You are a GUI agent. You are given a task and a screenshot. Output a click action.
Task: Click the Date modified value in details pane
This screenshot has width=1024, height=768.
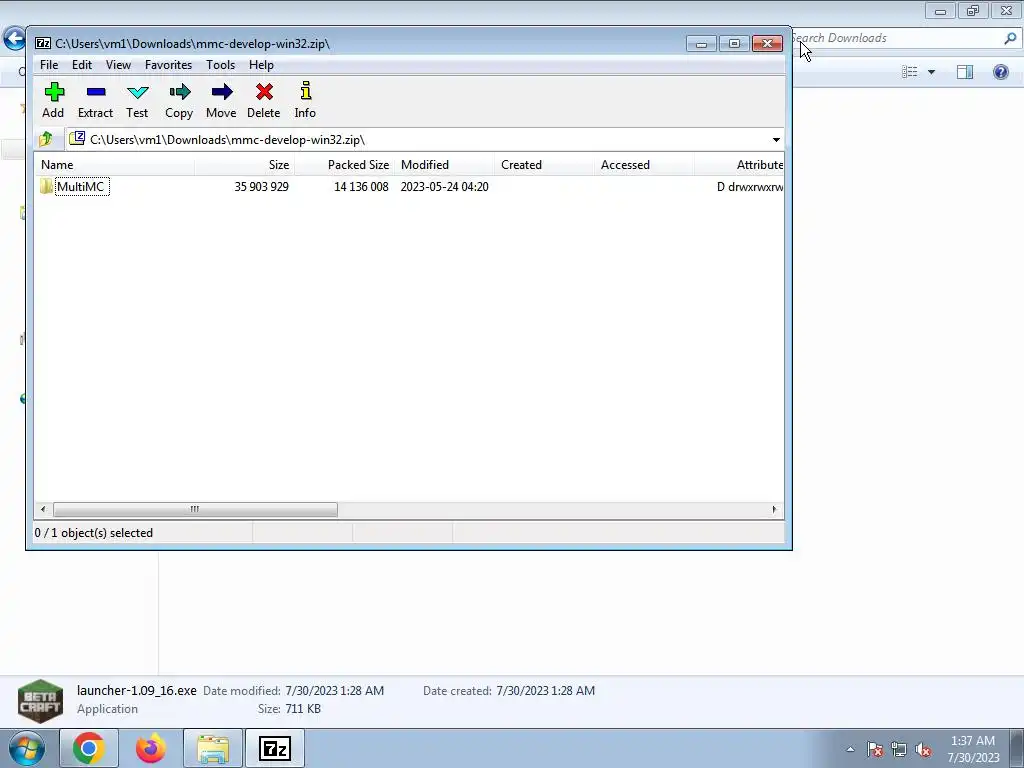[x=334, y=691]
